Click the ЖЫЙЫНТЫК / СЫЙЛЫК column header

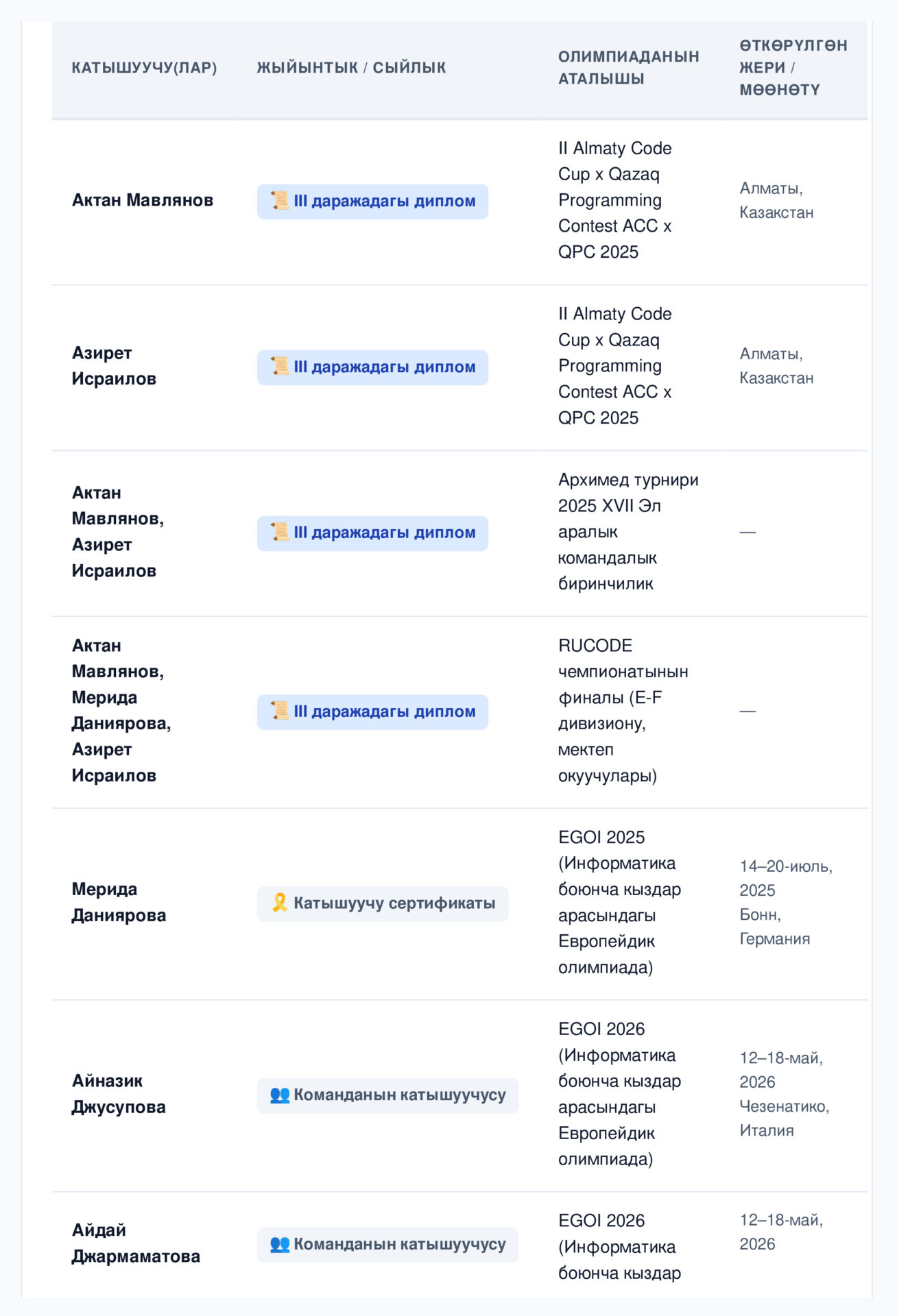coord(351,67)
